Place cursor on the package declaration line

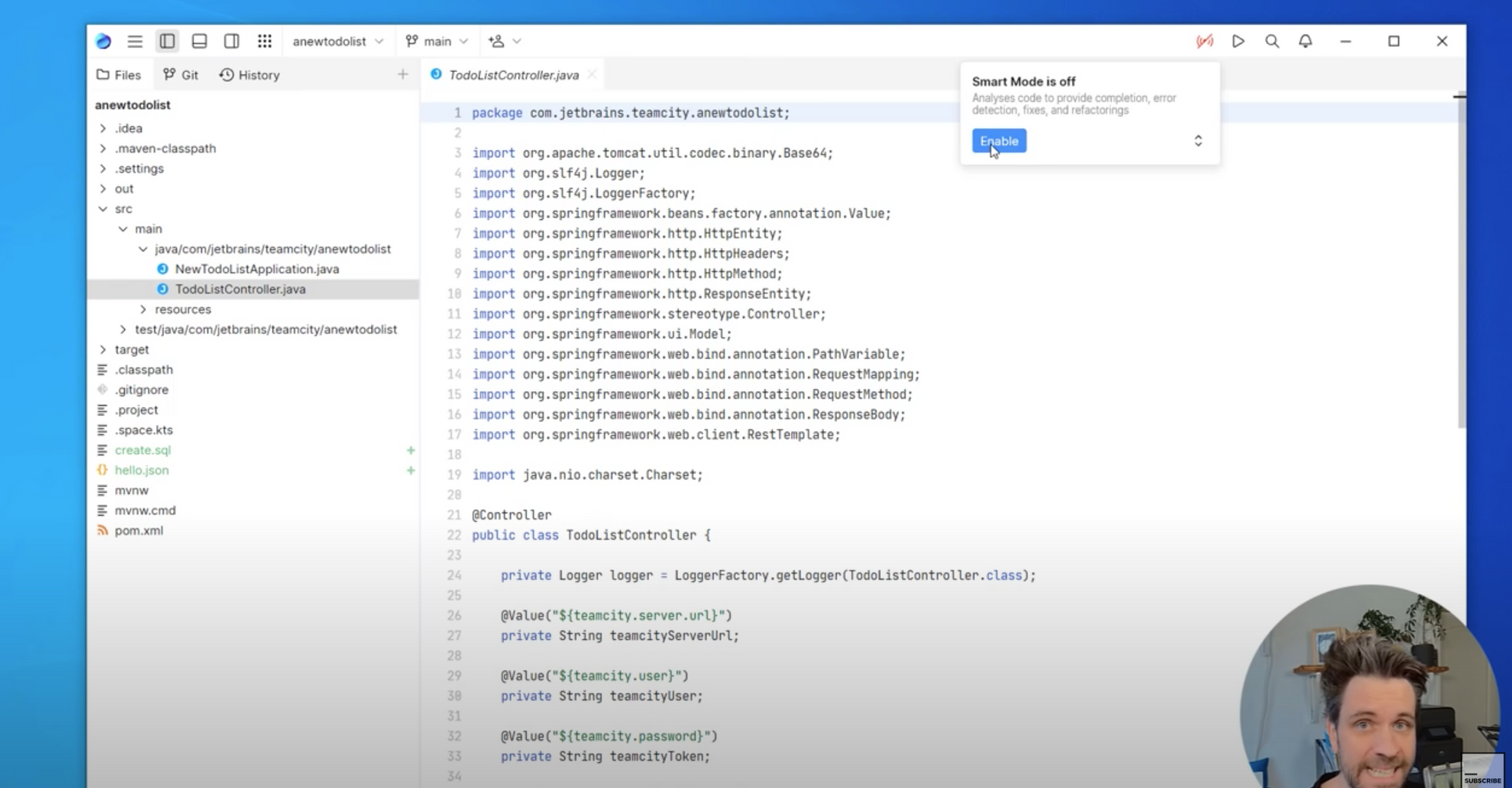tap(631, 113)
